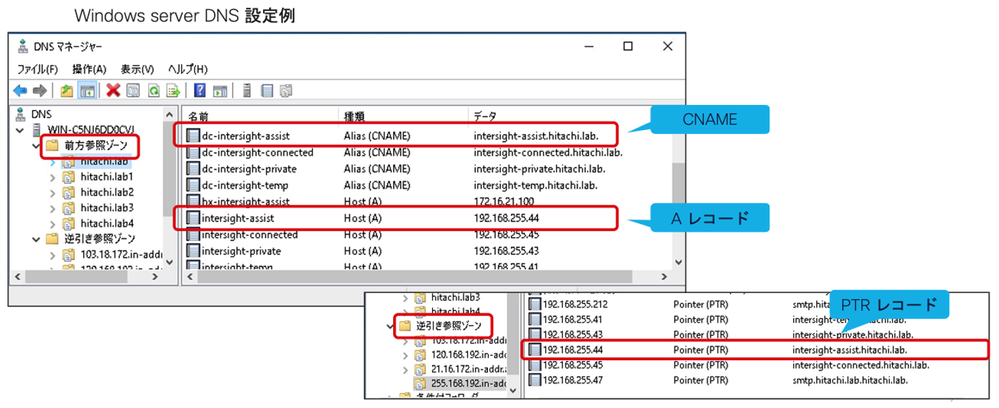Select the dc-intersight-assist record name

click(246, 136)
